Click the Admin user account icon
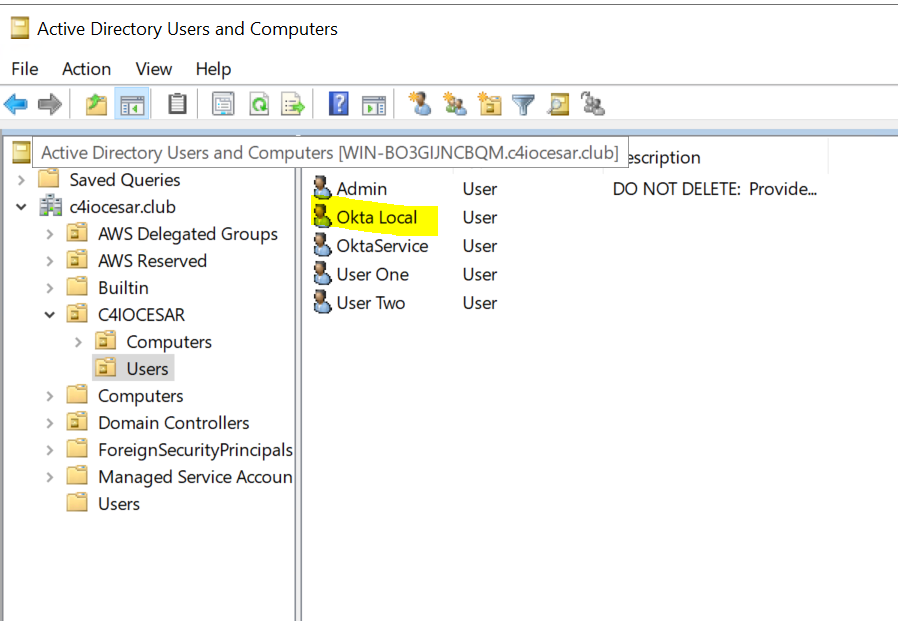 pyautogui.click(x=322, y=187)
